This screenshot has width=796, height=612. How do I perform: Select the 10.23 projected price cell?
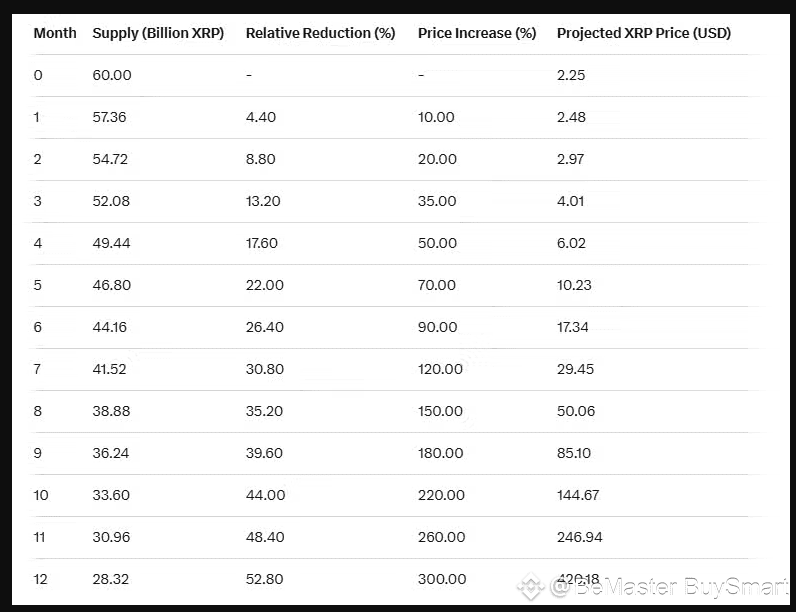pos(574,285)
